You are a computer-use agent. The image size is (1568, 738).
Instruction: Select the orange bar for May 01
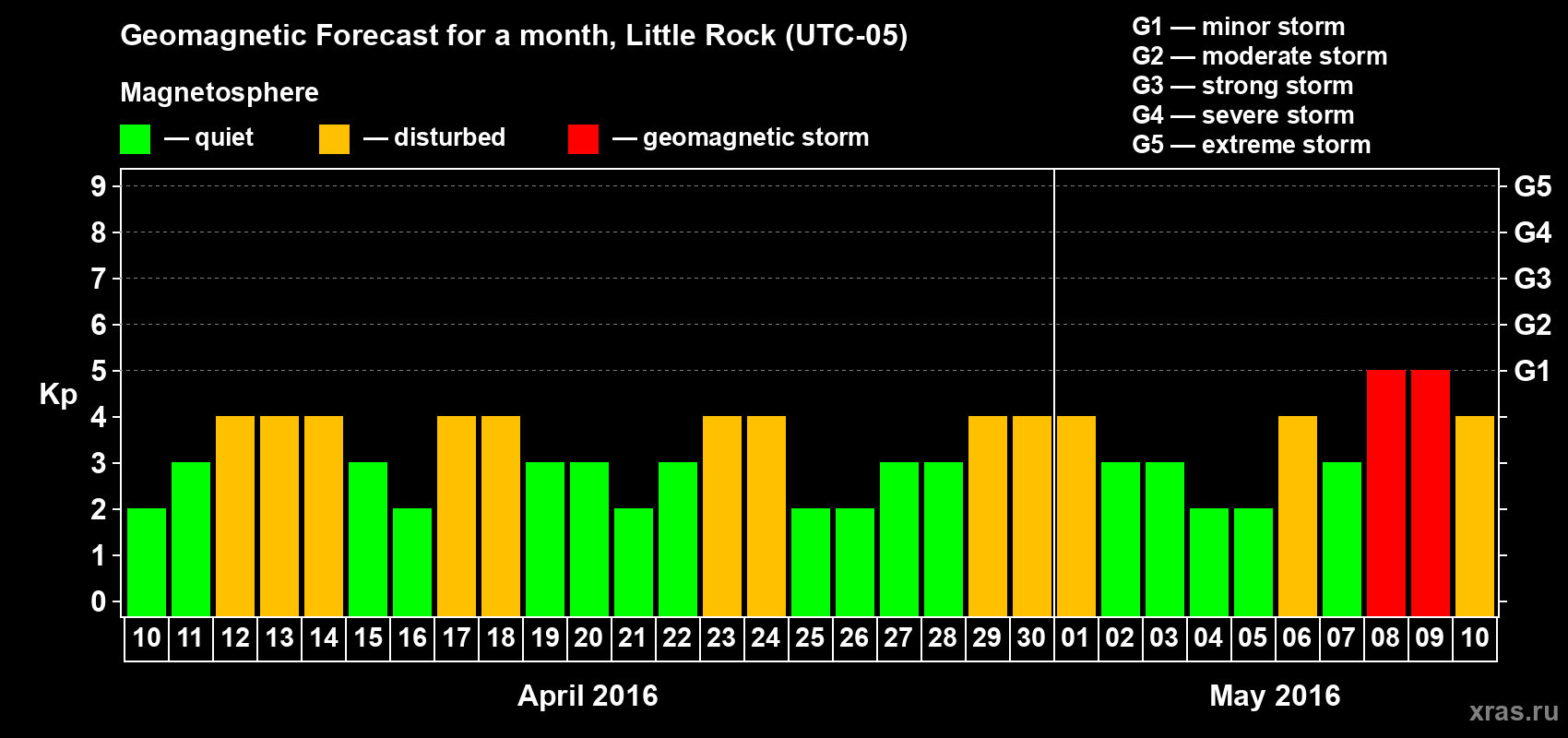(1076, 516)
